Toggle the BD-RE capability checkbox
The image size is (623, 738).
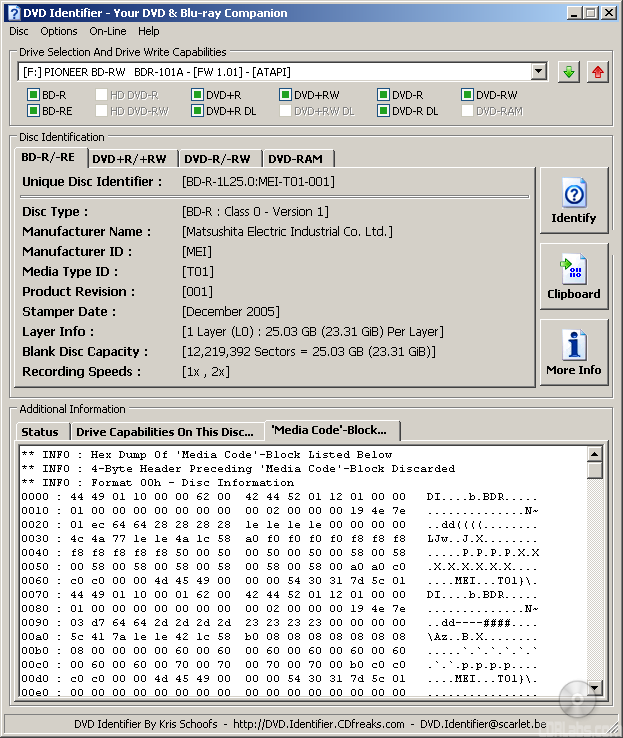(x=33, y=111)
